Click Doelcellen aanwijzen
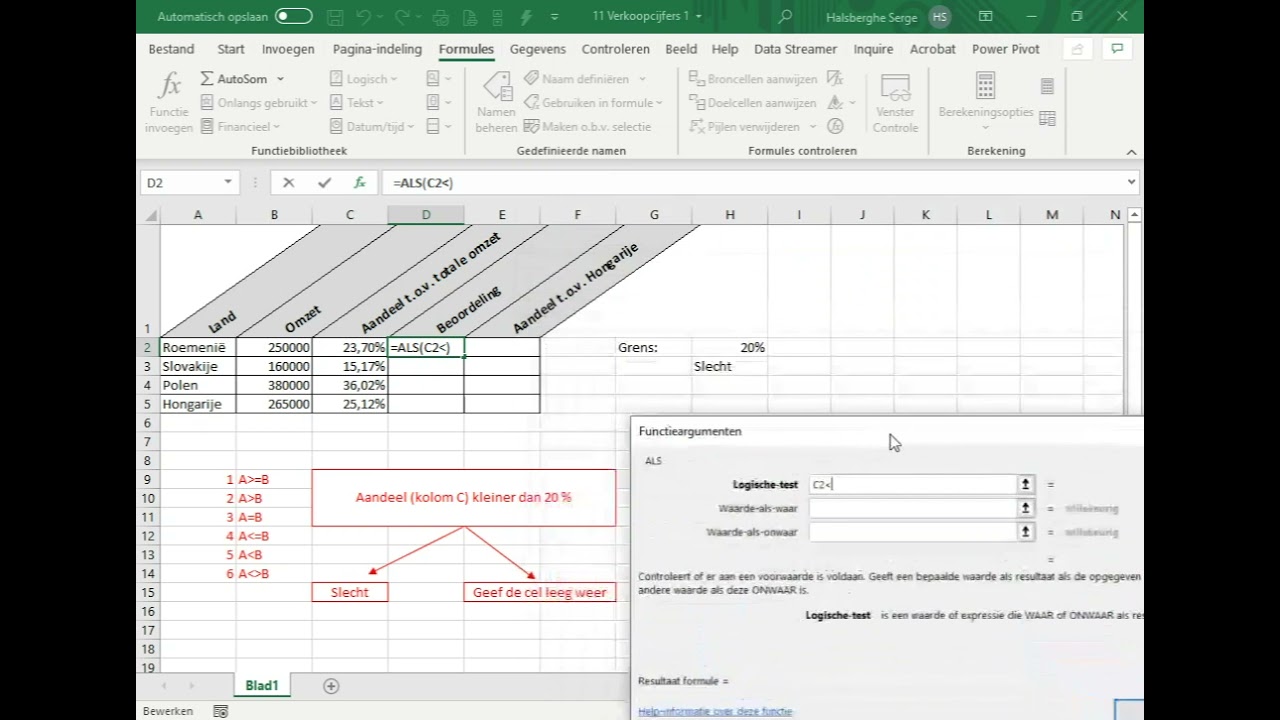 (x=752, y=103)
